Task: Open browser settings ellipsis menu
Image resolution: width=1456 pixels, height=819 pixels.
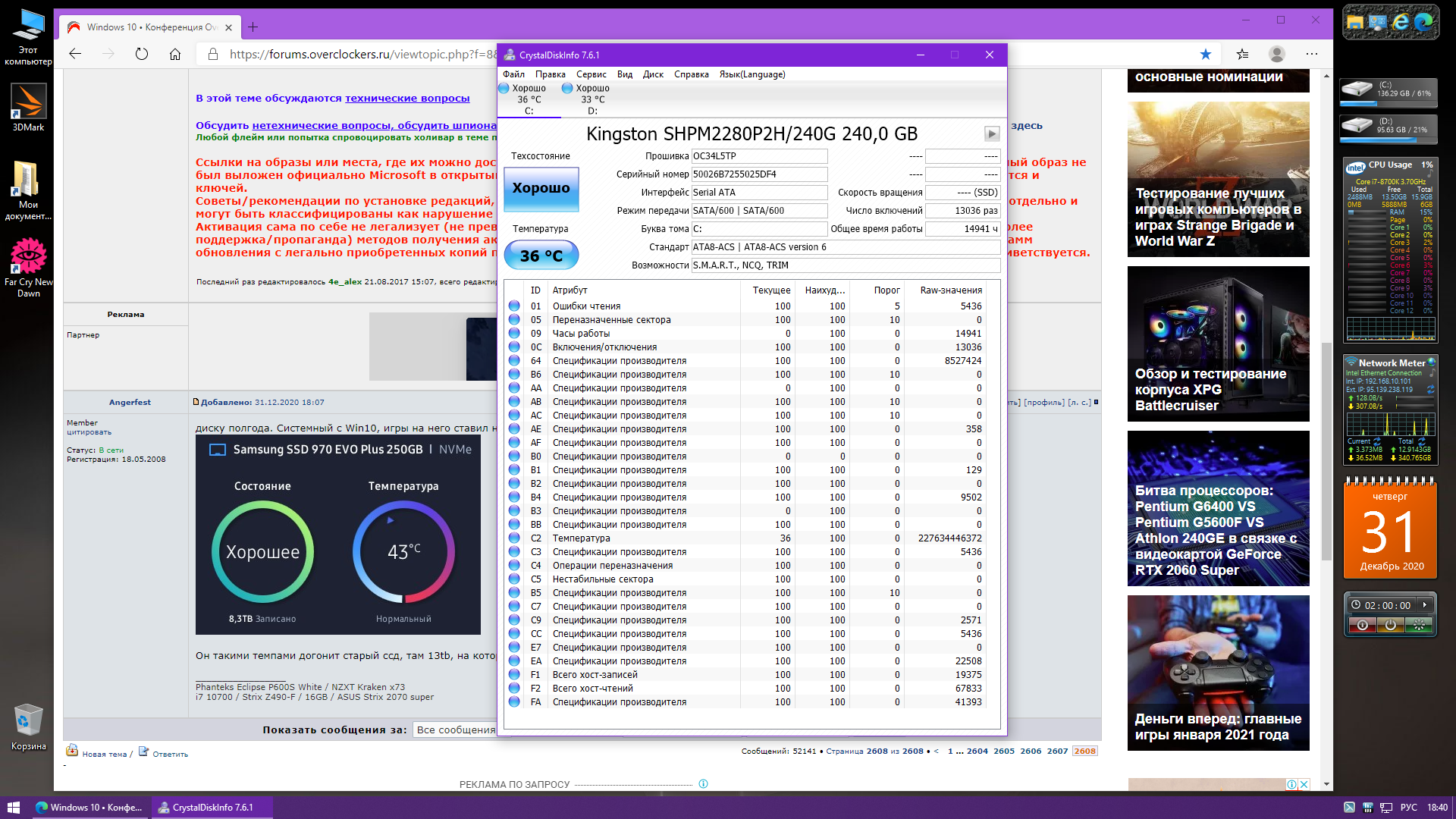Action: (1312, 54)
